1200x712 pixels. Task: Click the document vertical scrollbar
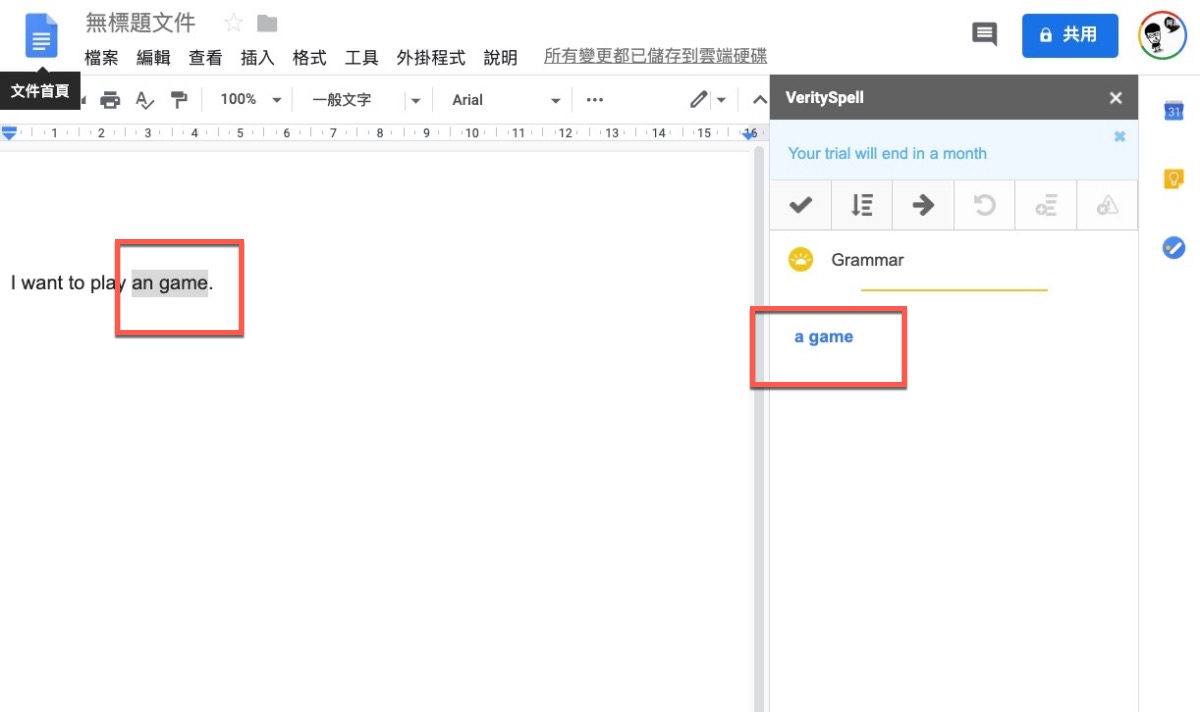point(759,430)
